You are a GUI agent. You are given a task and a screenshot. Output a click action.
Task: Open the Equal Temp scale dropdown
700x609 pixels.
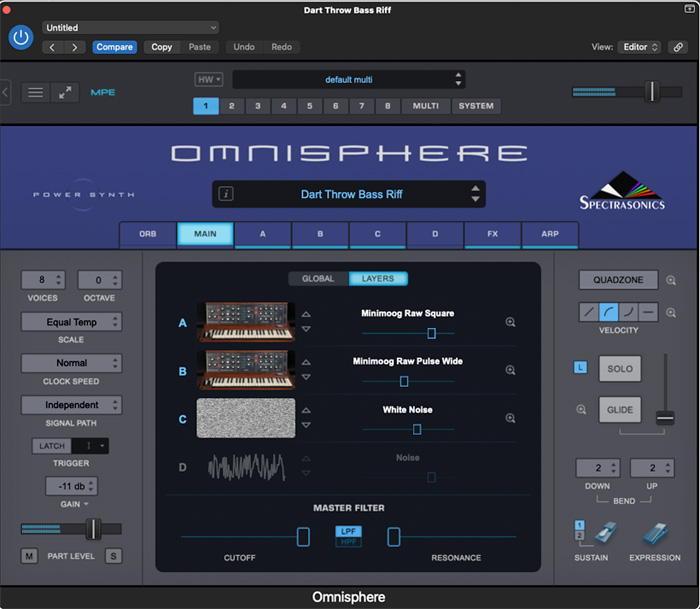point(71,322)
